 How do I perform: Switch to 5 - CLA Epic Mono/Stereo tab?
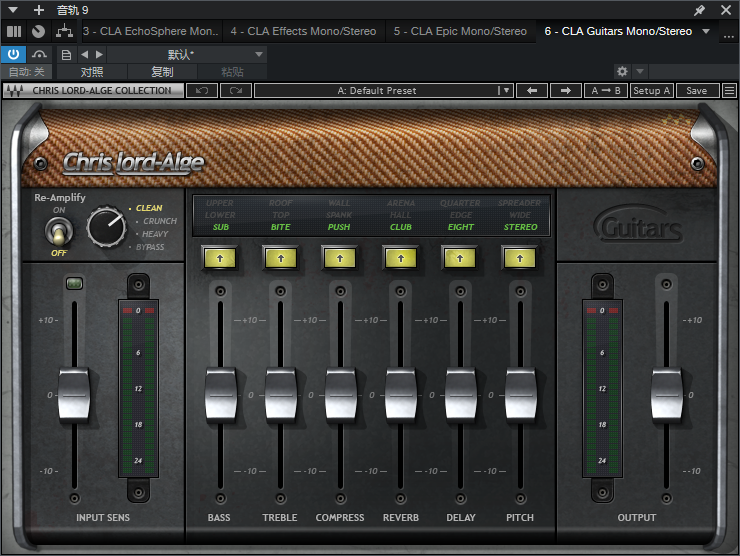[460, 31]
